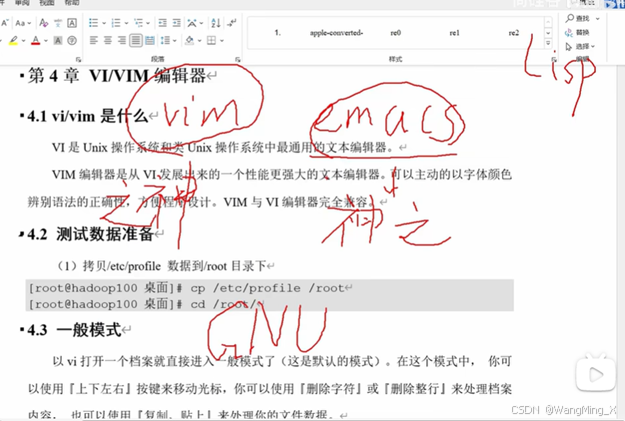Image resolution: width=625 pixels, height=421 pixels.
Task: Increase the paragraph indent
Action: coord(177,23)
